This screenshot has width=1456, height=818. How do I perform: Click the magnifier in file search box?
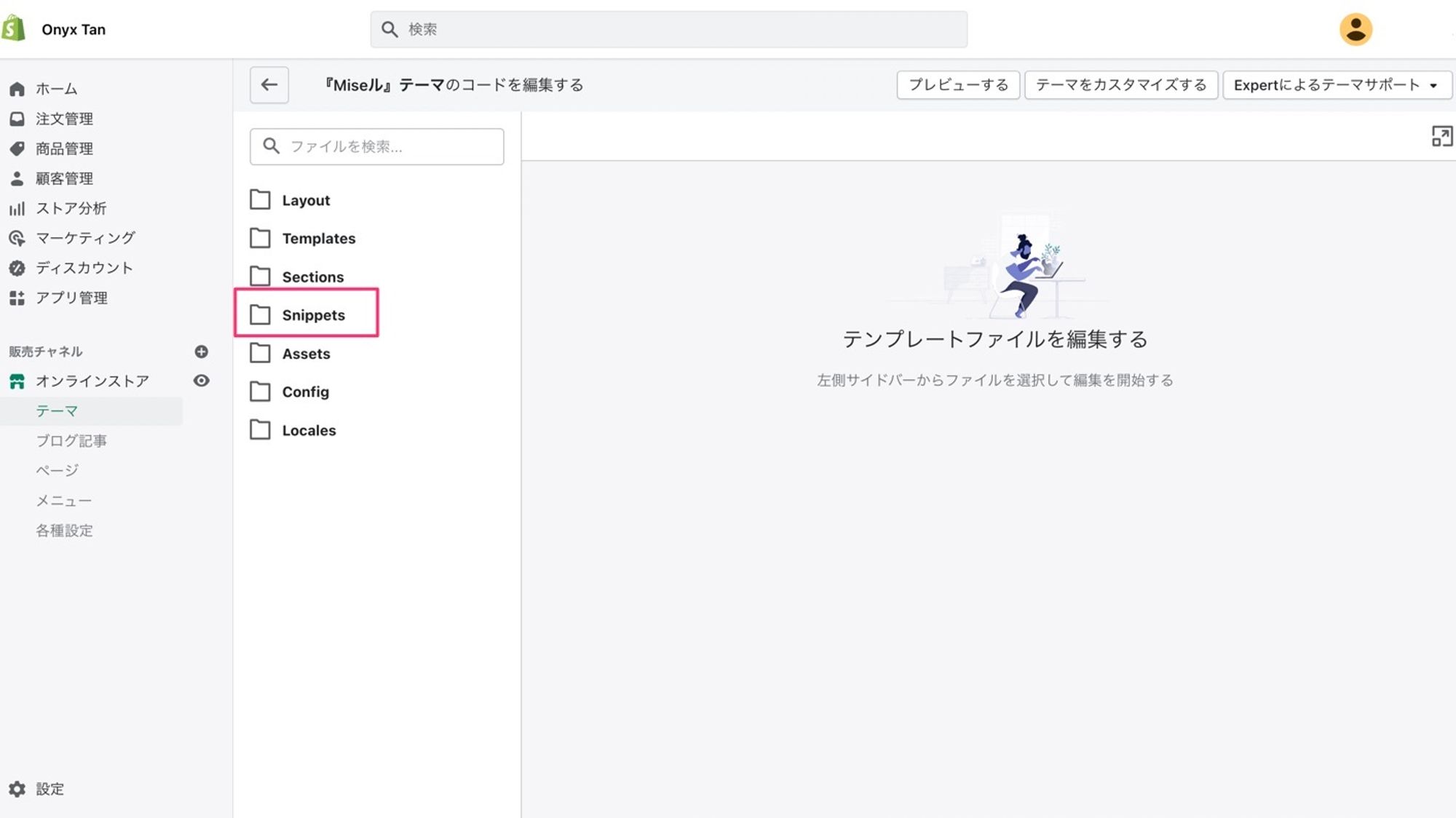tap(272, 146)
